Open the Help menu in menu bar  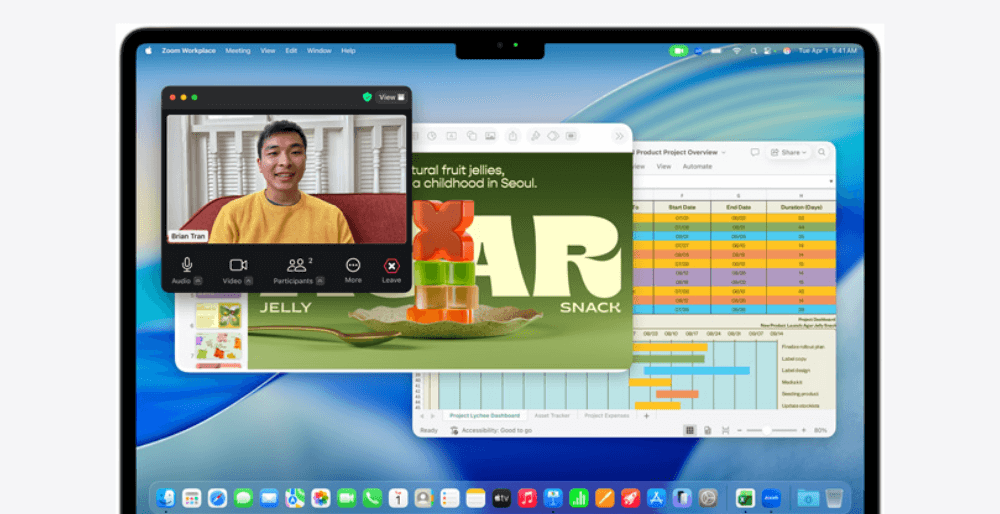click(348, 50)
